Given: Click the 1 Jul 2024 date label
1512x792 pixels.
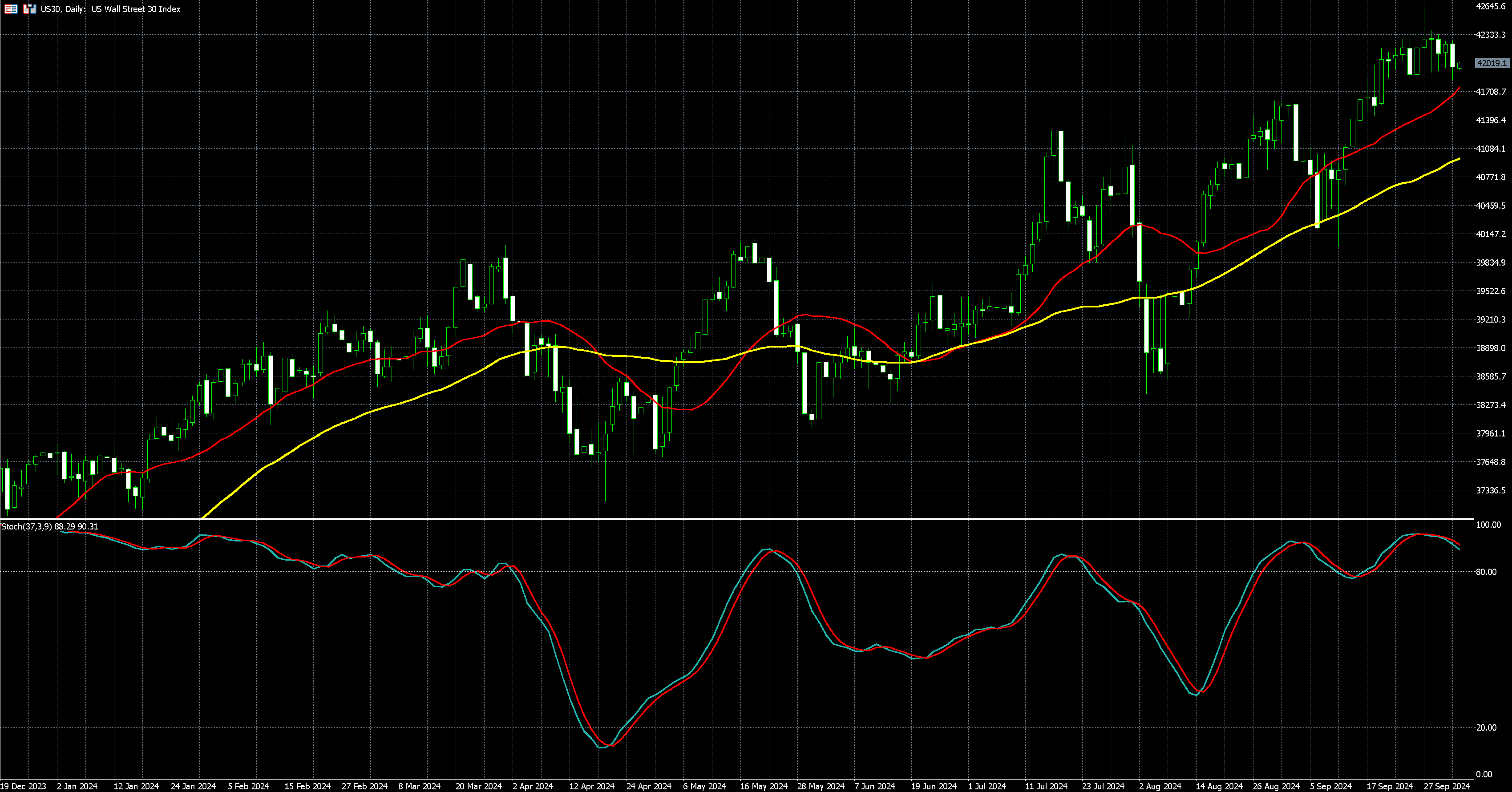Looking at the screenshot, I should click(x=987, y=786).
